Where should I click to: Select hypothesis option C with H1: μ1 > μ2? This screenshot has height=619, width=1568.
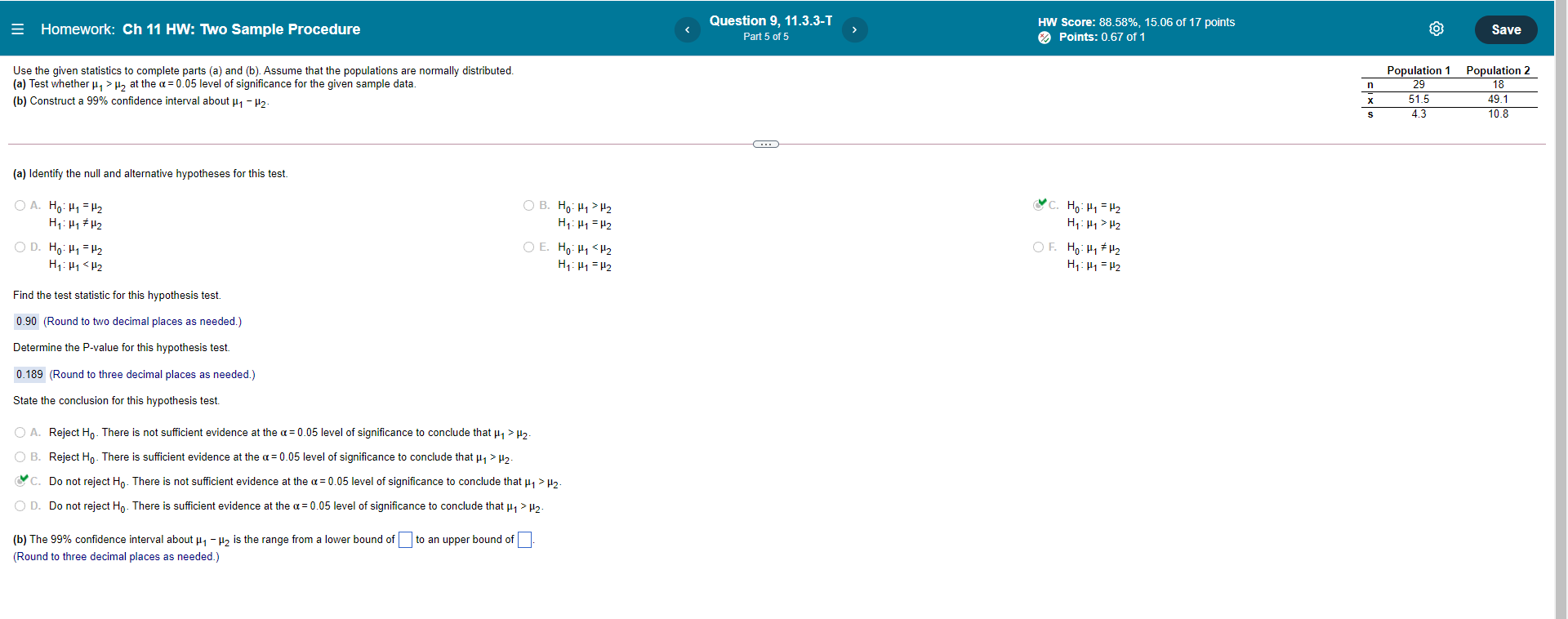(1039, 205)
